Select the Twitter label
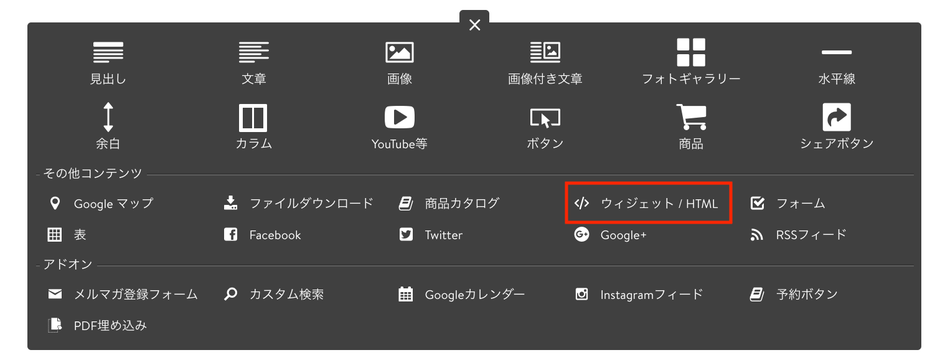Image resolution: width=940 pixels, height=360 pixels. 444,235
